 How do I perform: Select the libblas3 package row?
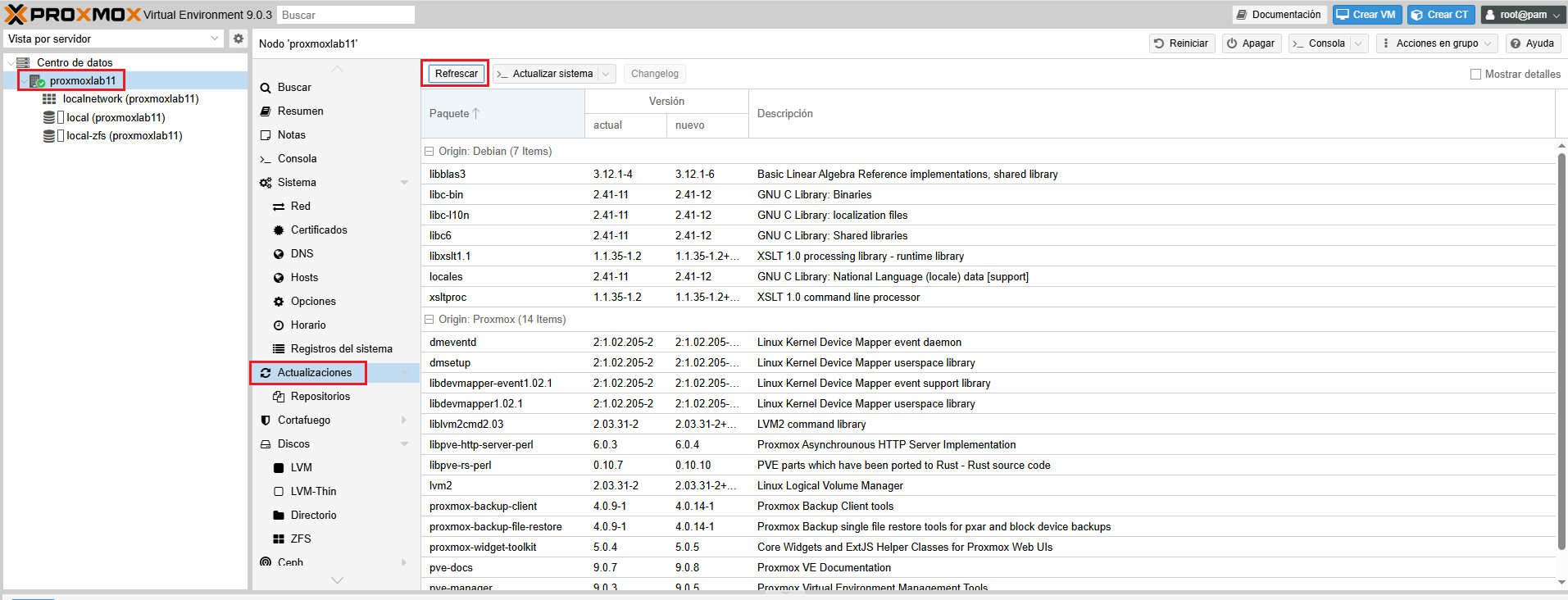click(x=988, y=174)
